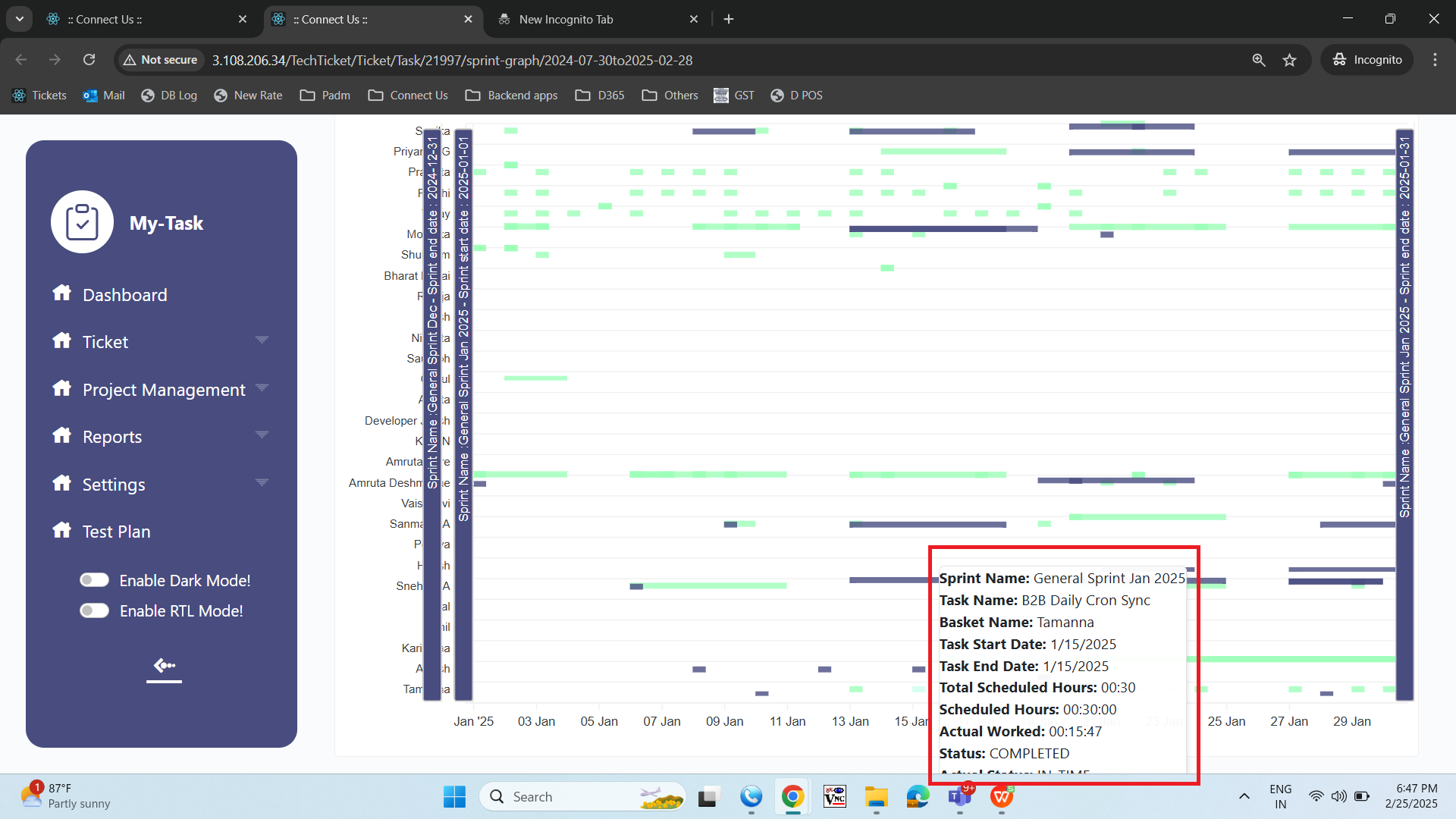Open Microsoft Edge from taskbar

click(x=918, y=797)
